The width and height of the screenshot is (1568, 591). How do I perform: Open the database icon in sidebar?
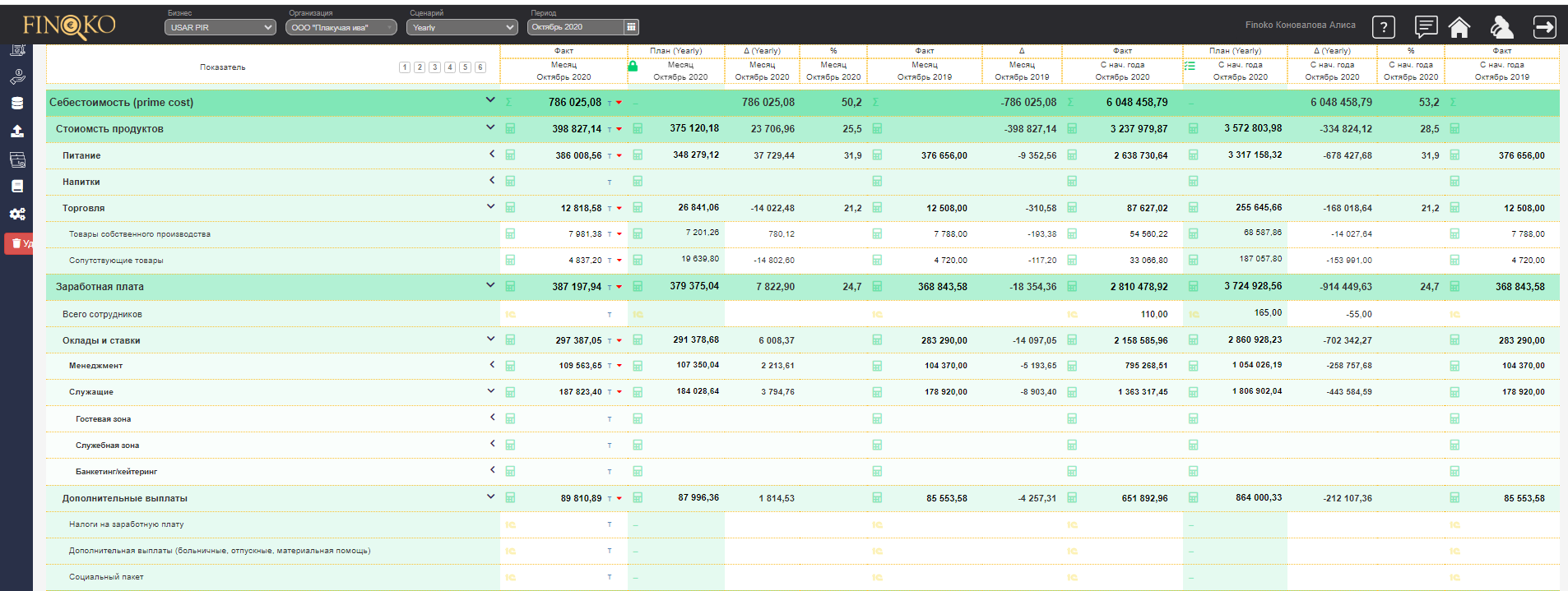[17, 104]
